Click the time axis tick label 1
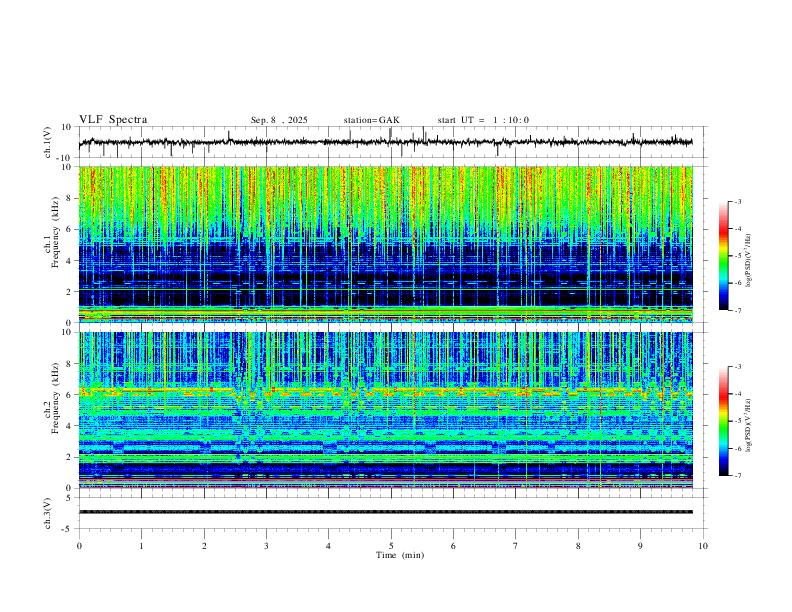This screenshot has height=612, width=792. [141, 546]
